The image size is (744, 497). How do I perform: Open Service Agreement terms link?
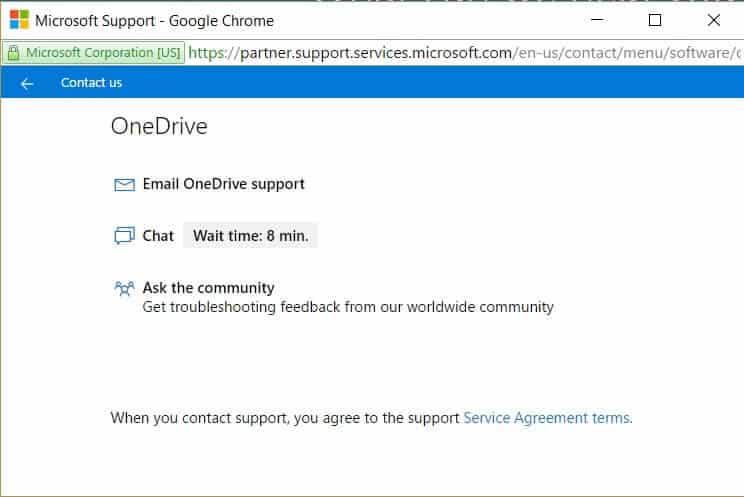coord(548,418)
